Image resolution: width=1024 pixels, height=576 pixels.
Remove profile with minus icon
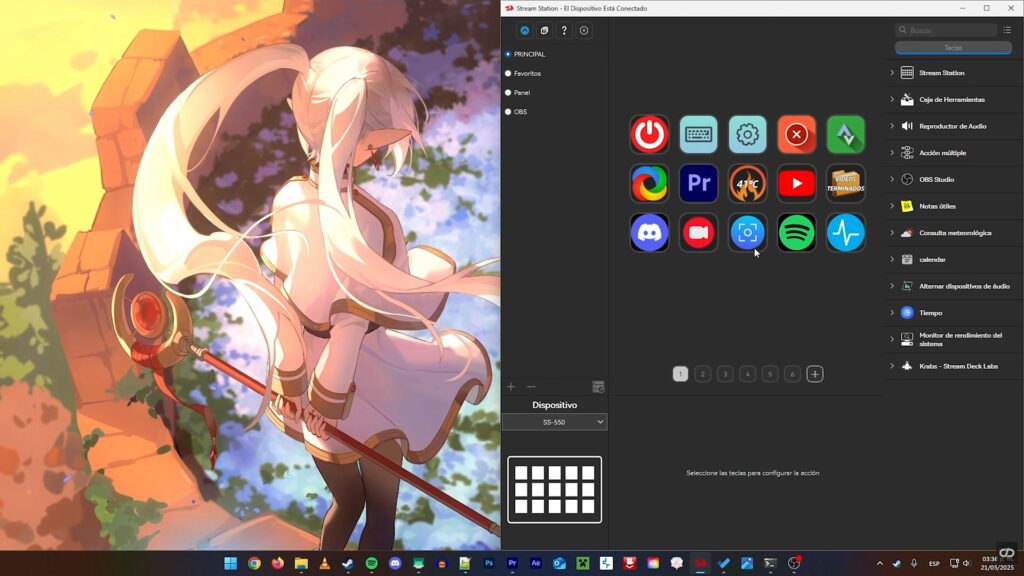coord(531,387)
